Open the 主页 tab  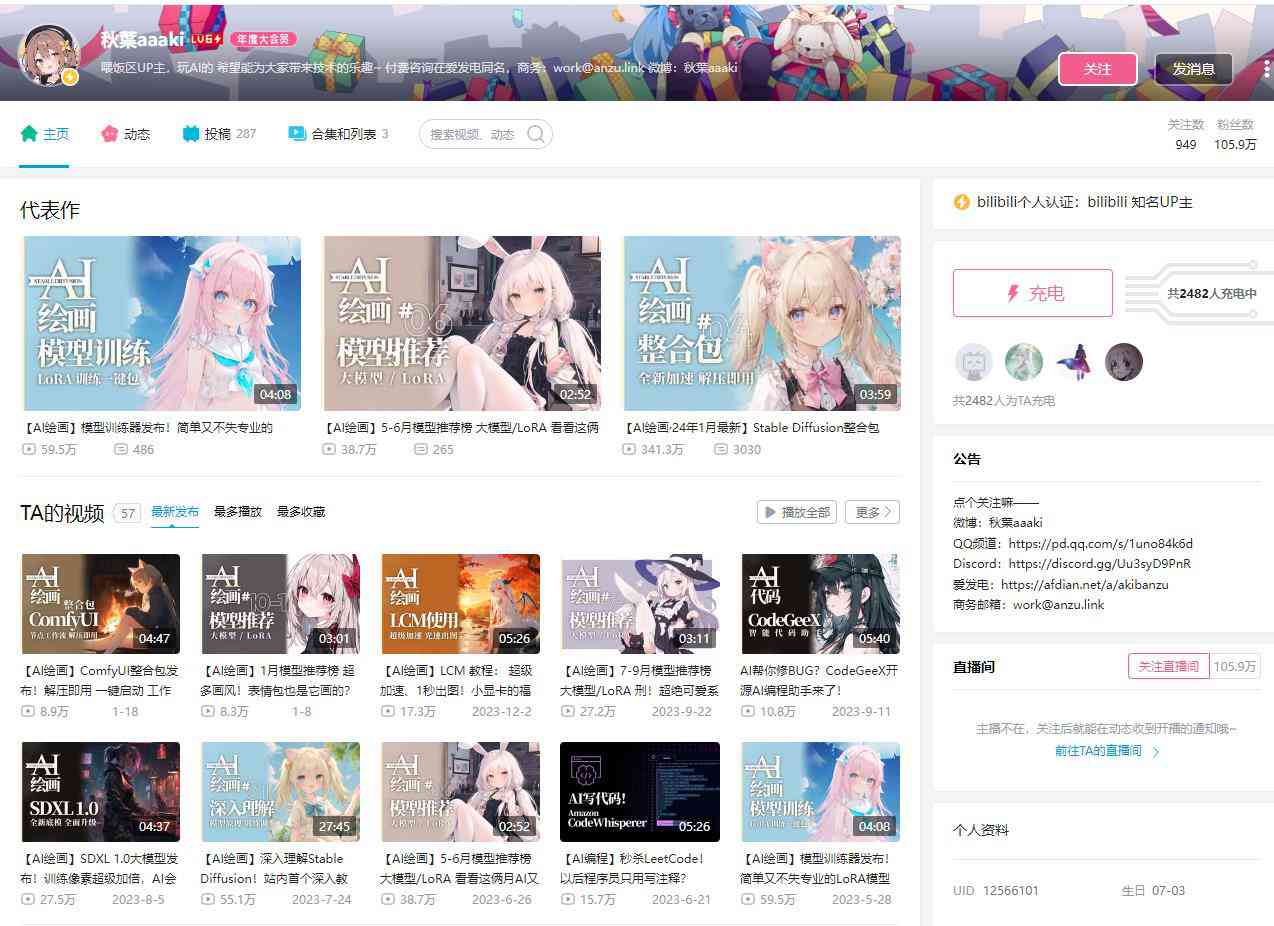[x=45, y=134]
